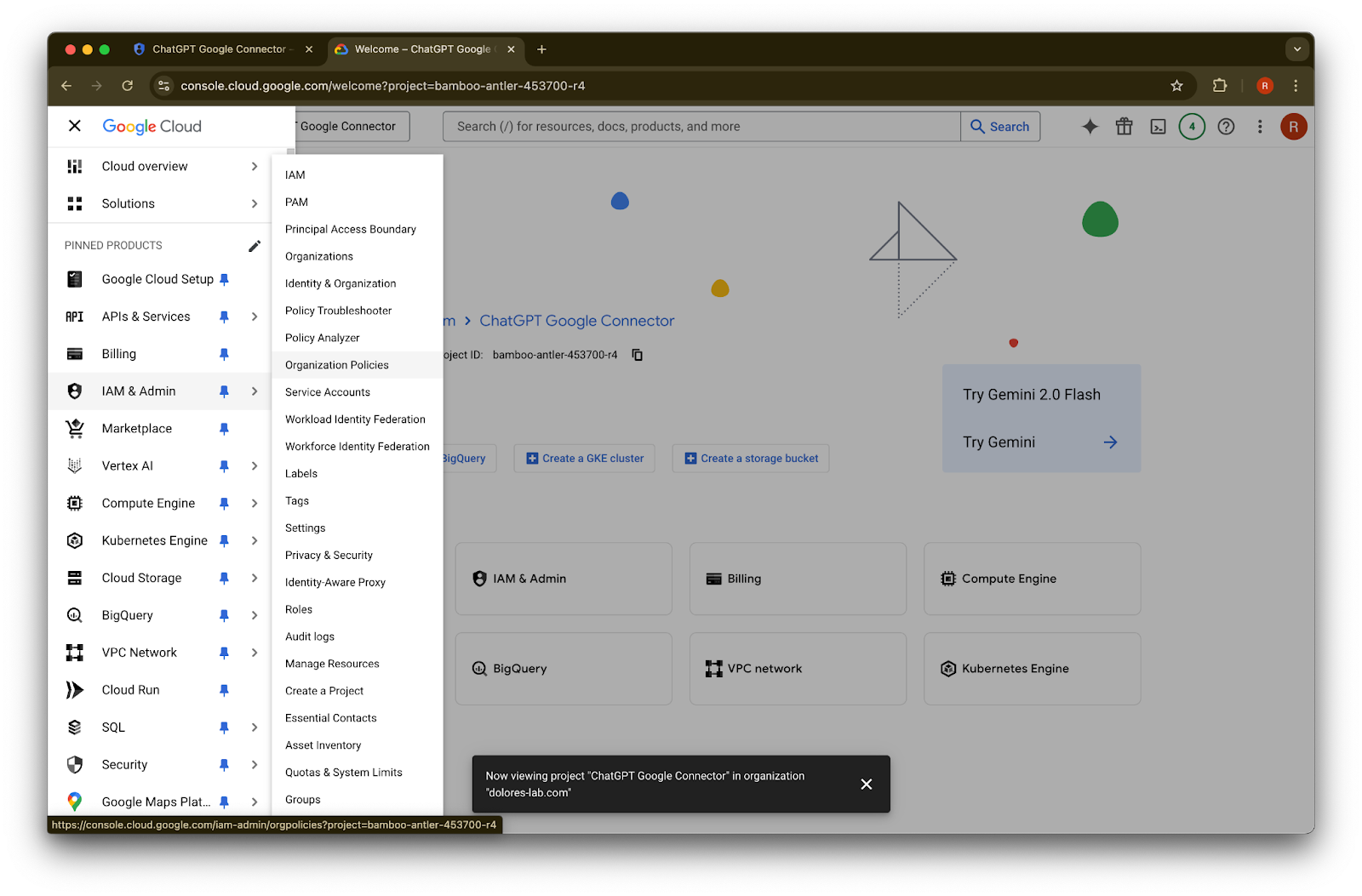Image resolution: width=1362 pixels, height=896 pixels.
Task: Dismiss the now viewing project notification
Action: [x=866, y=785]
